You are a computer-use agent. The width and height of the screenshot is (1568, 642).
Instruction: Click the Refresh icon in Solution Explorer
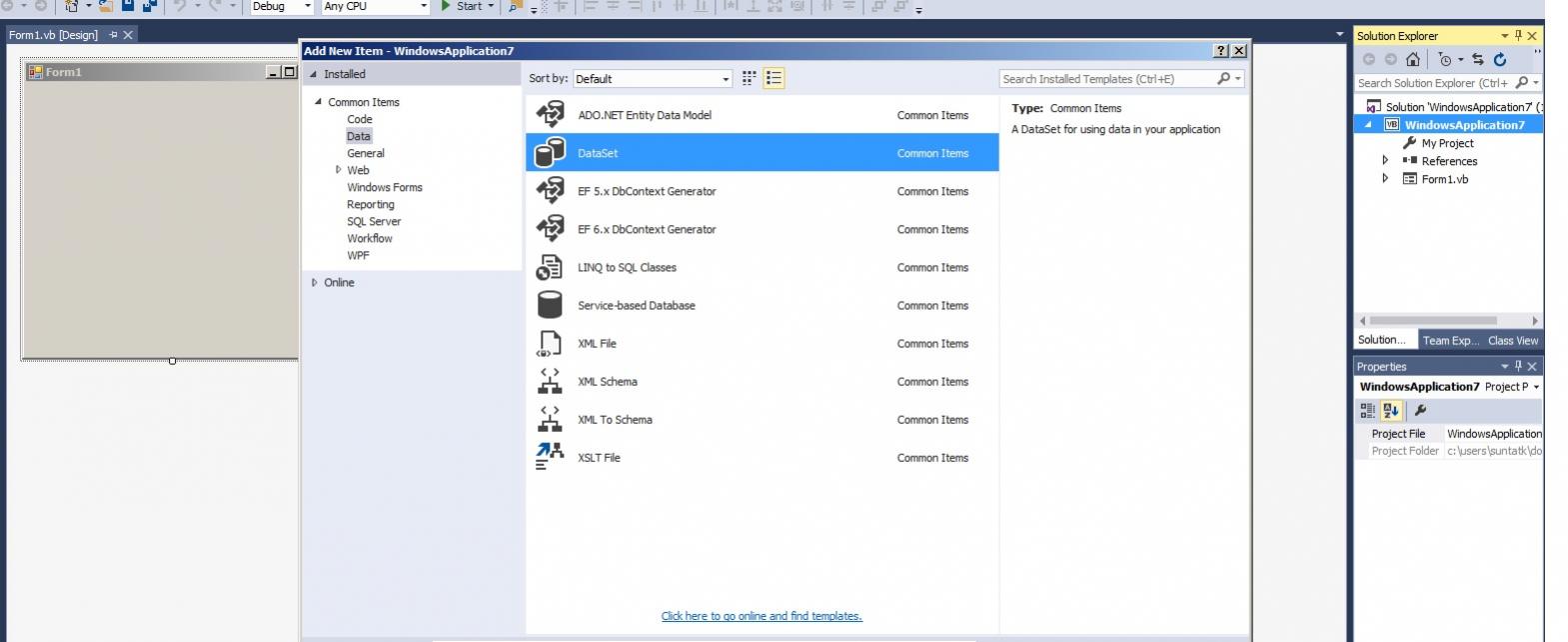click(1499, 60)
